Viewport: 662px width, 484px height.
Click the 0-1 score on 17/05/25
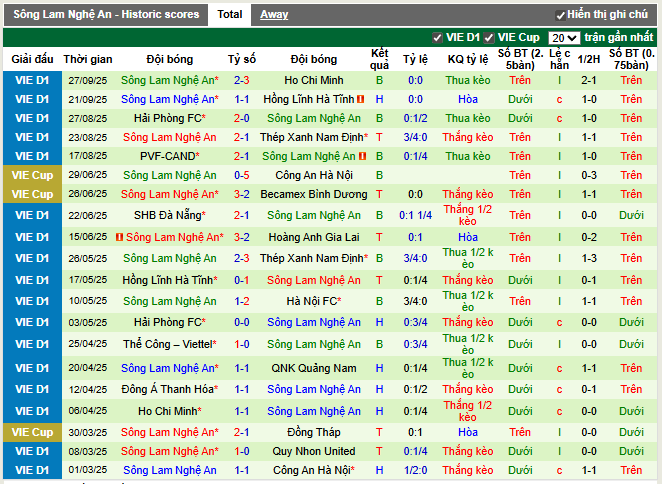241,280
